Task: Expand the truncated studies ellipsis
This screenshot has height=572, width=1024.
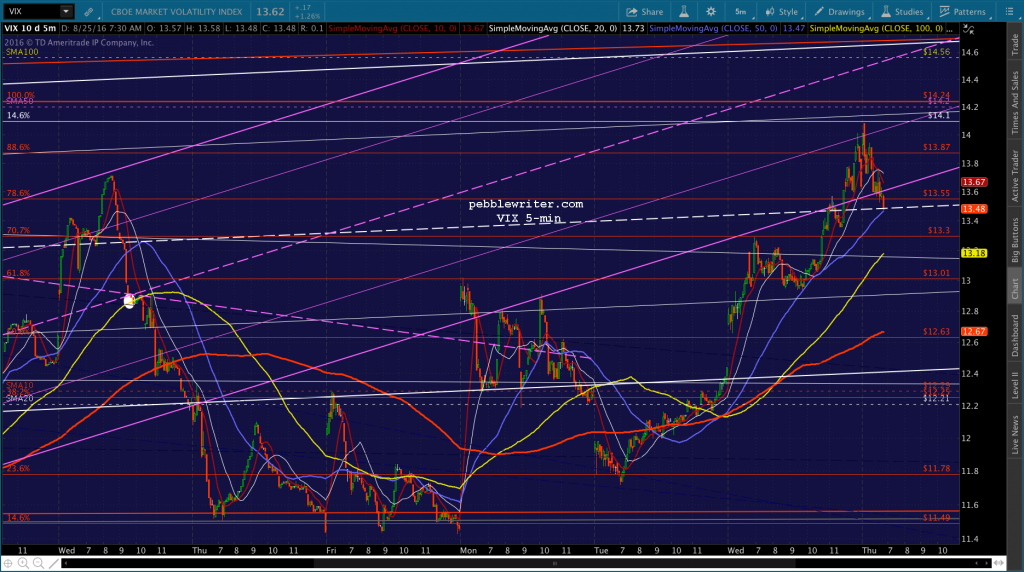Action: click(x=950, y=29)
